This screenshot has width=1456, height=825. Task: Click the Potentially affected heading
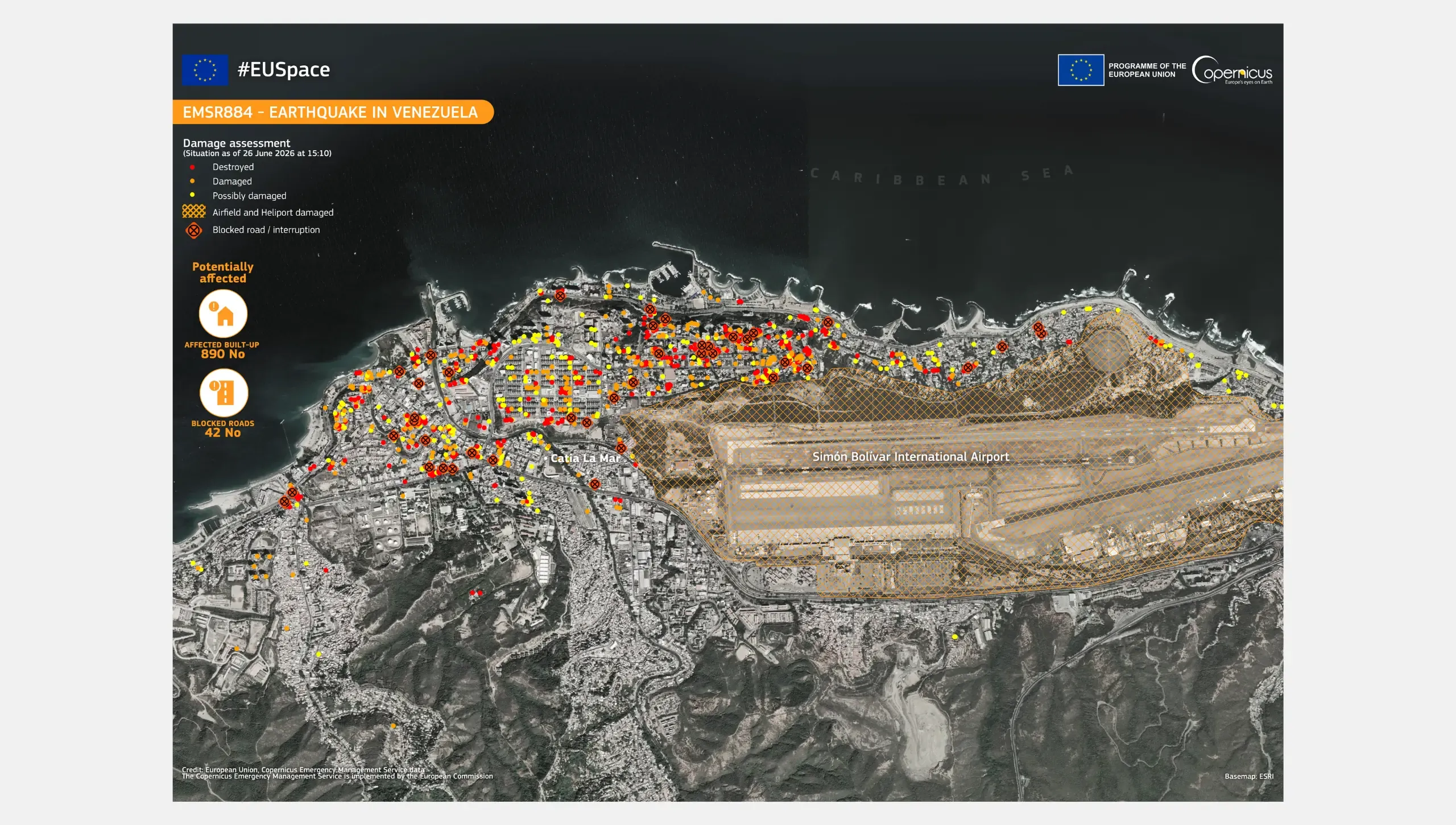(x=223, y=273)
